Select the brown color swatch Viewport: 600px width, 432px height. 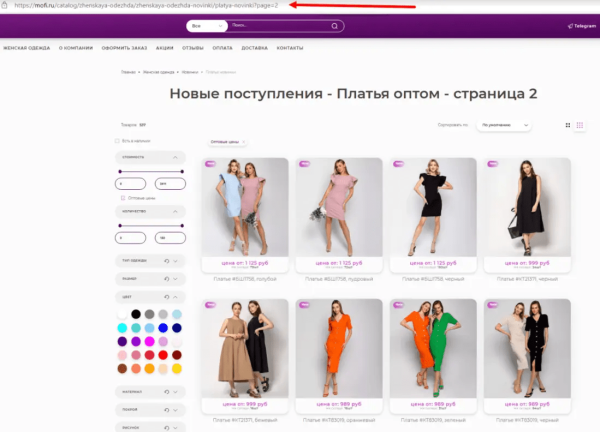tap(122, 368)
